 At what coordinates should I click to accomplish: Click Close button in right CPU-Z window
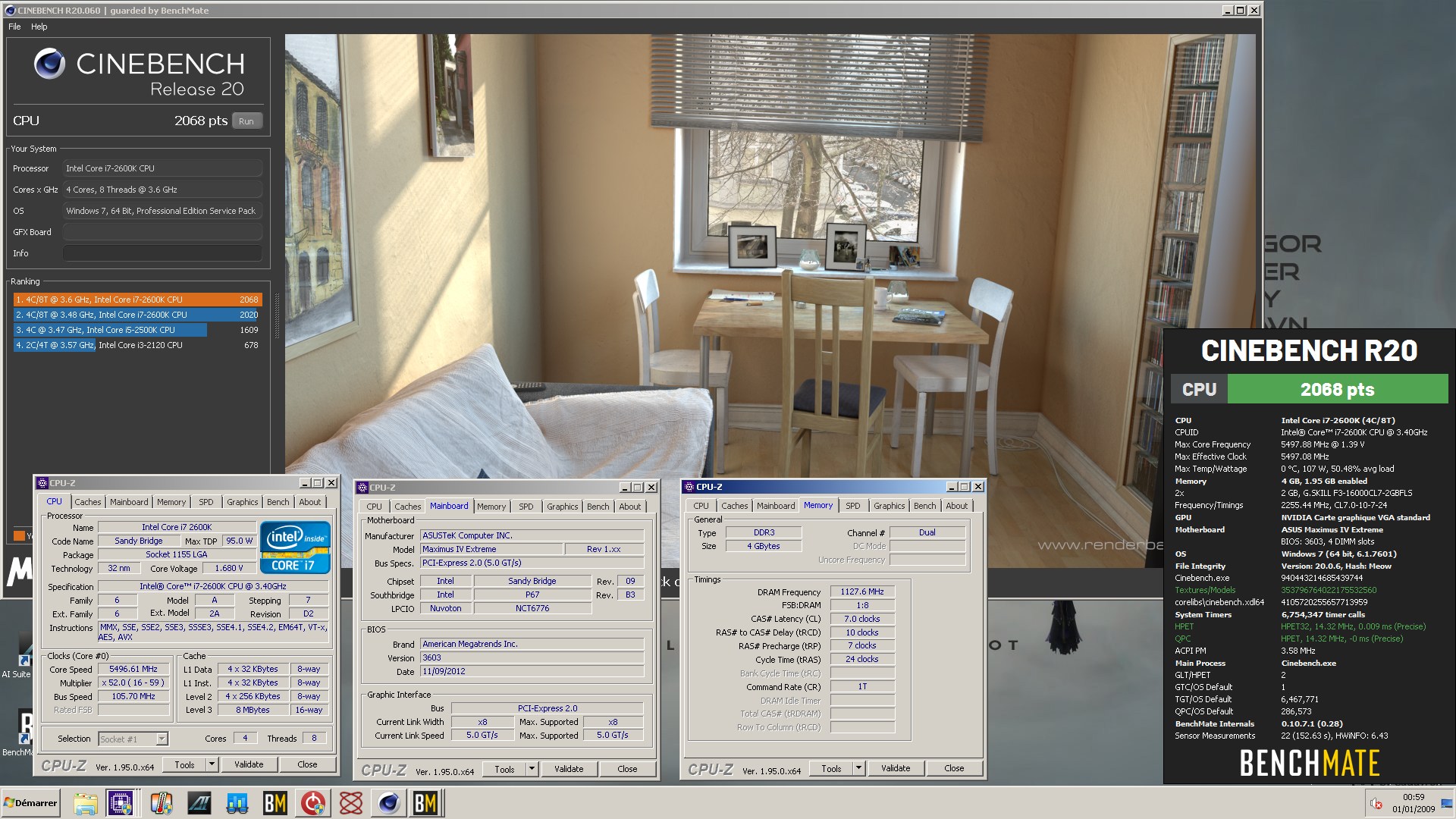(954, 768)
